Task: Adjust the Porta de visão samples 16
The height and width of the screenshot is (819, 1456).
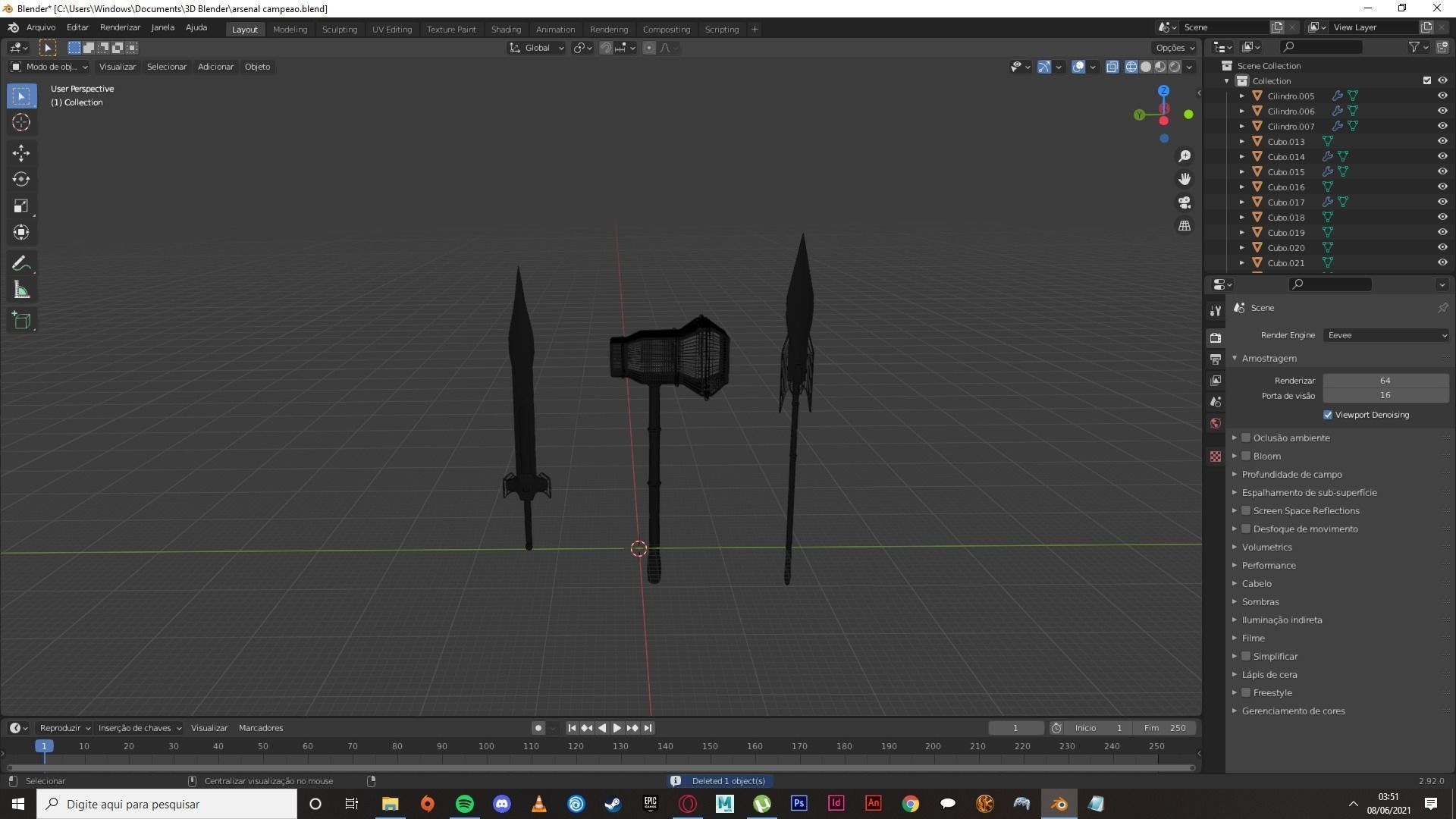Action: click(1385, 395)
